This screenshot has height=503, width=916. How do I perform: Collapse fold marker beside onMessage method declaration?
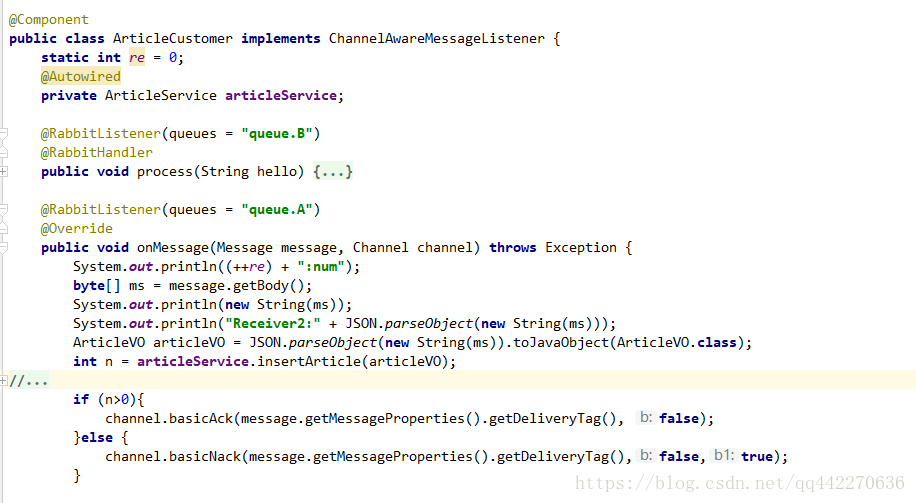click(4, 248)
